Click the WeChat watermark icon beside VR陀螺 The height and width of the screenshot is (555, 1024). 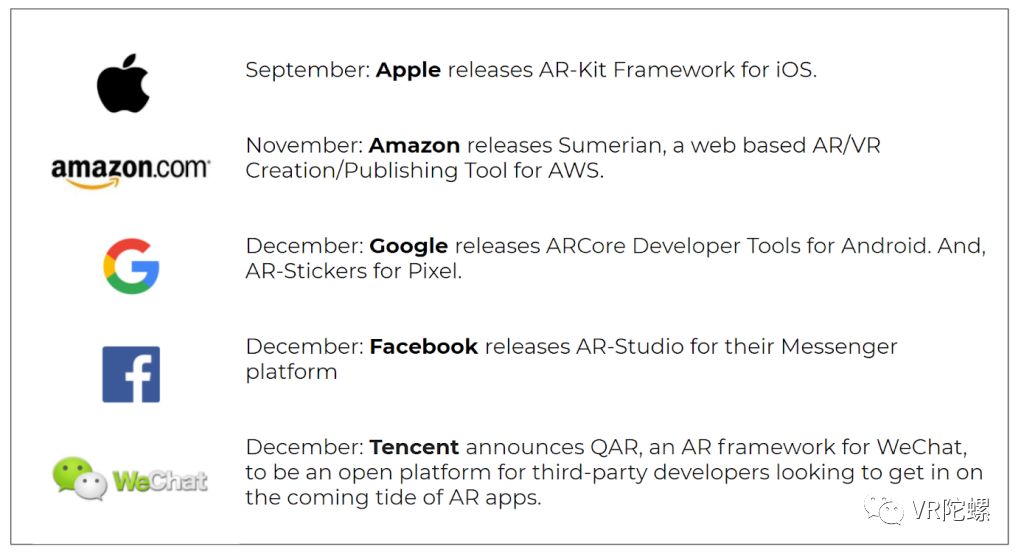(884, 509)
